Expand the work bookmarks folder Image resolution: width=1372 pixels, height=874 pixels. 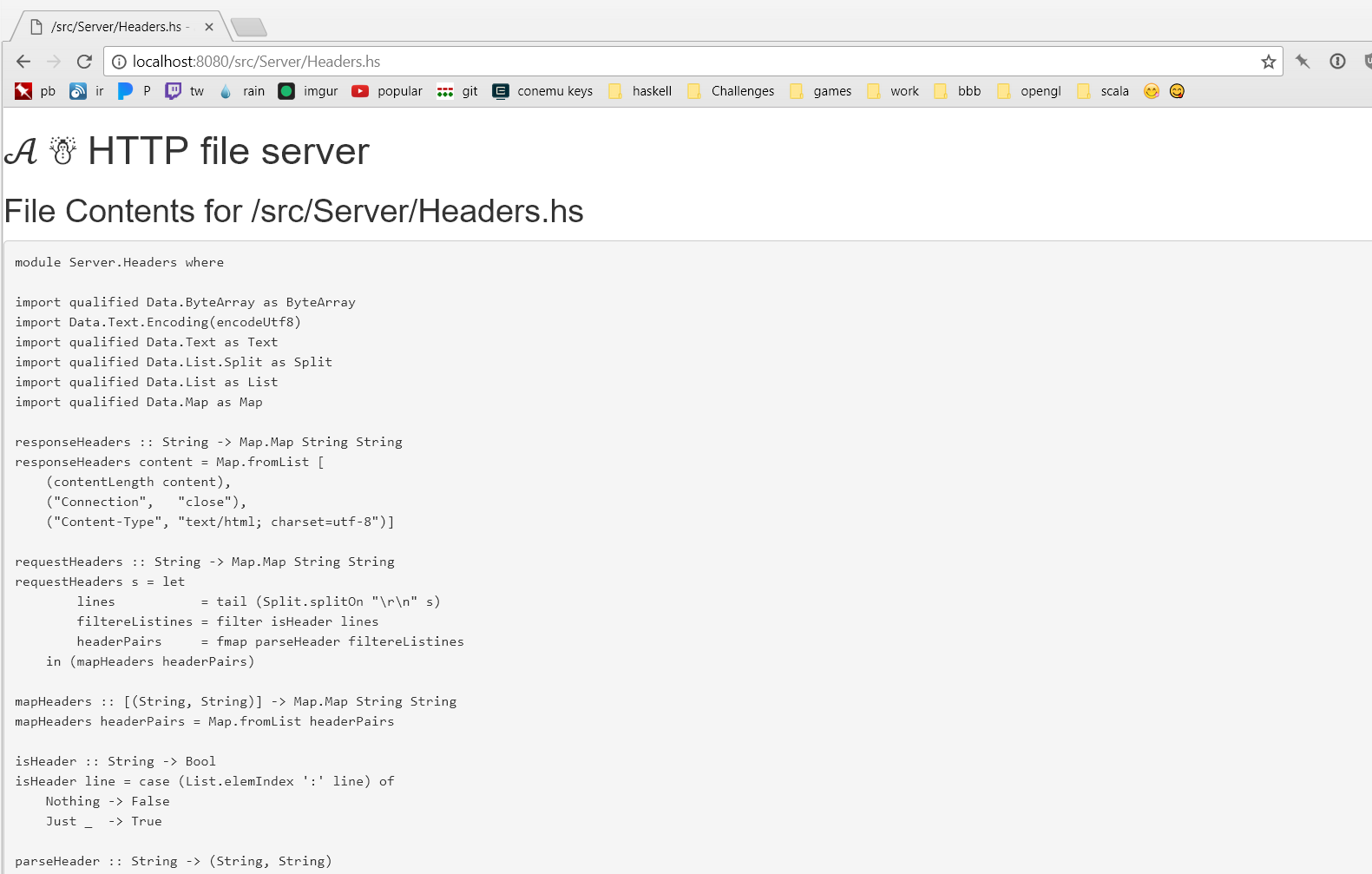click(892, 91)
